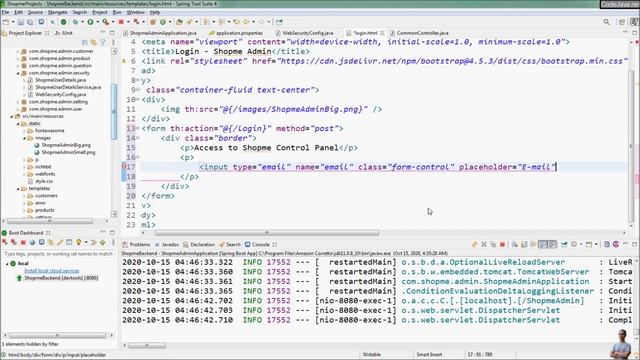
Task: Click the Search magnifier icon at toolbar right
Action: pyautogui.click(x=607, y=22)
